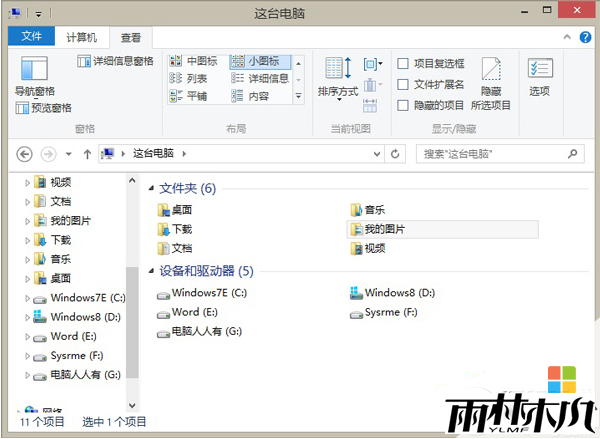Collapse the ribbon with the chevron
The height and width of the screenshot is (439, 600).
pos(567,37)
